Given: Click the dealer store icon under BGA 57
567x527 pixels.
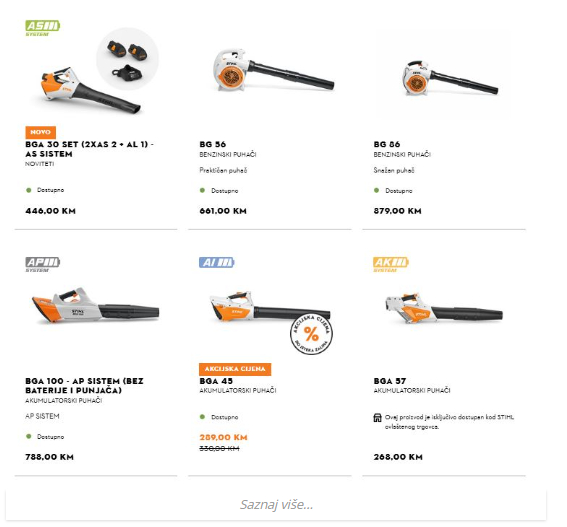Looking at the screenshot, I should pos(377,418).
